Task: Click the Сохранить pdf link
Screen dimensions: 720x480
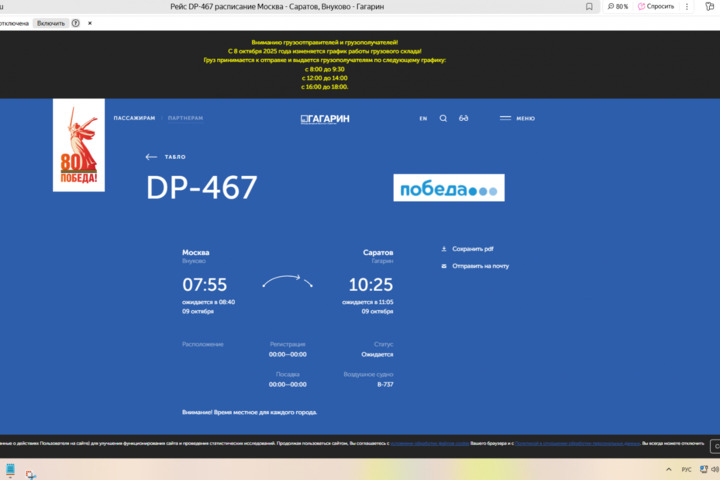Action: point(473,248)
